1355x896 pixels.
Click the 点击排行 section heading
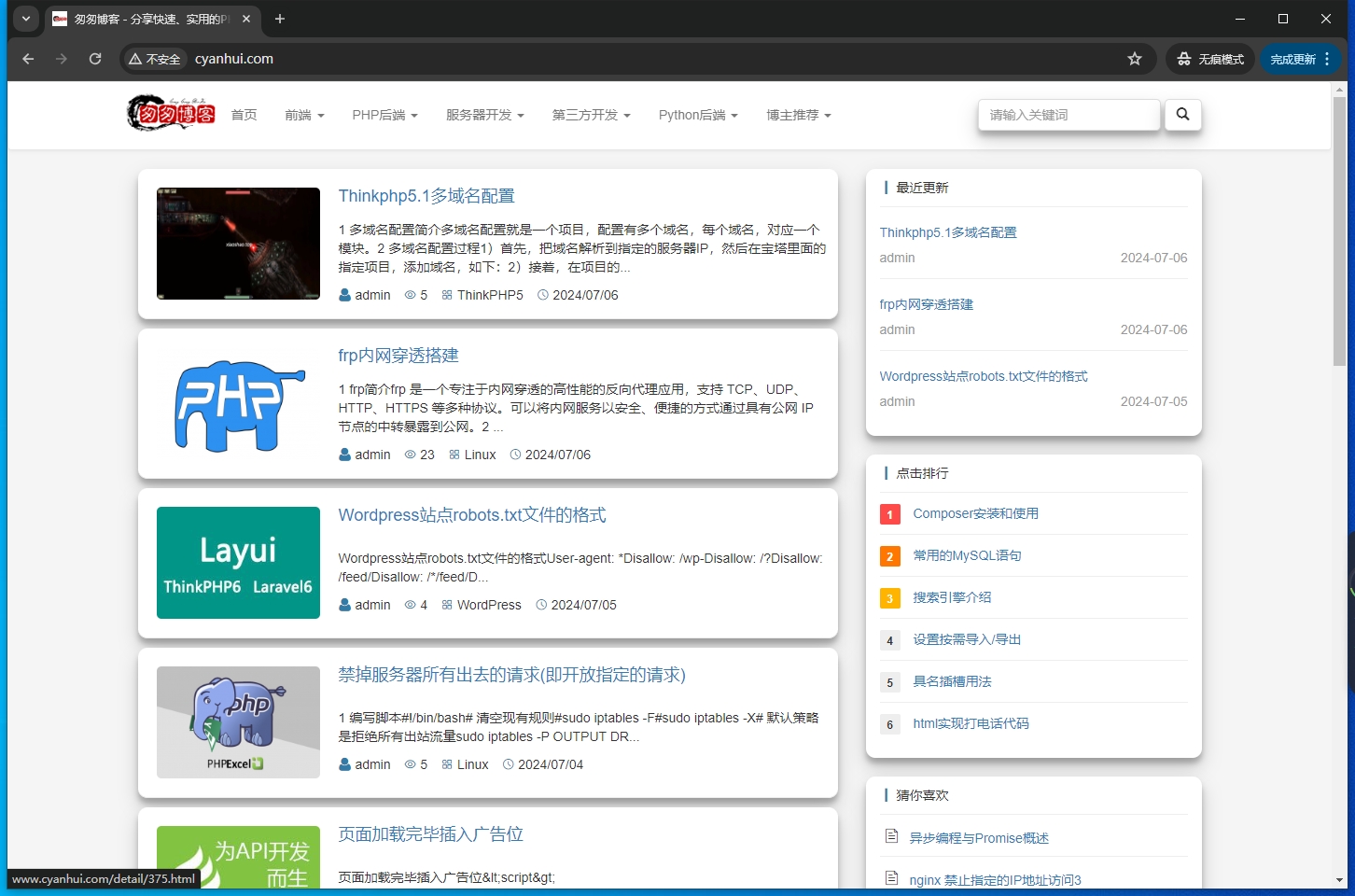922,473
